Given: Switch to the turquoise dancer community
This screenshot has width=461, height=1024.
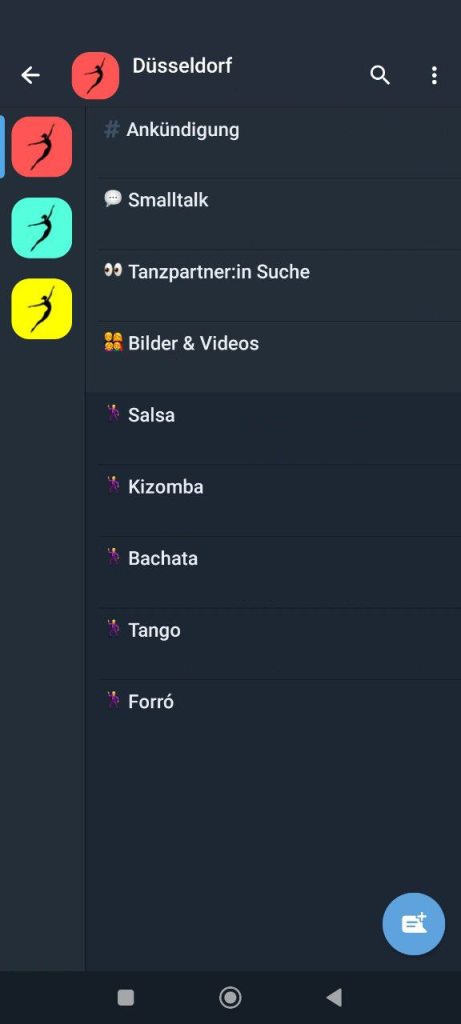Looking at the screenshot, I should [42, 228].
